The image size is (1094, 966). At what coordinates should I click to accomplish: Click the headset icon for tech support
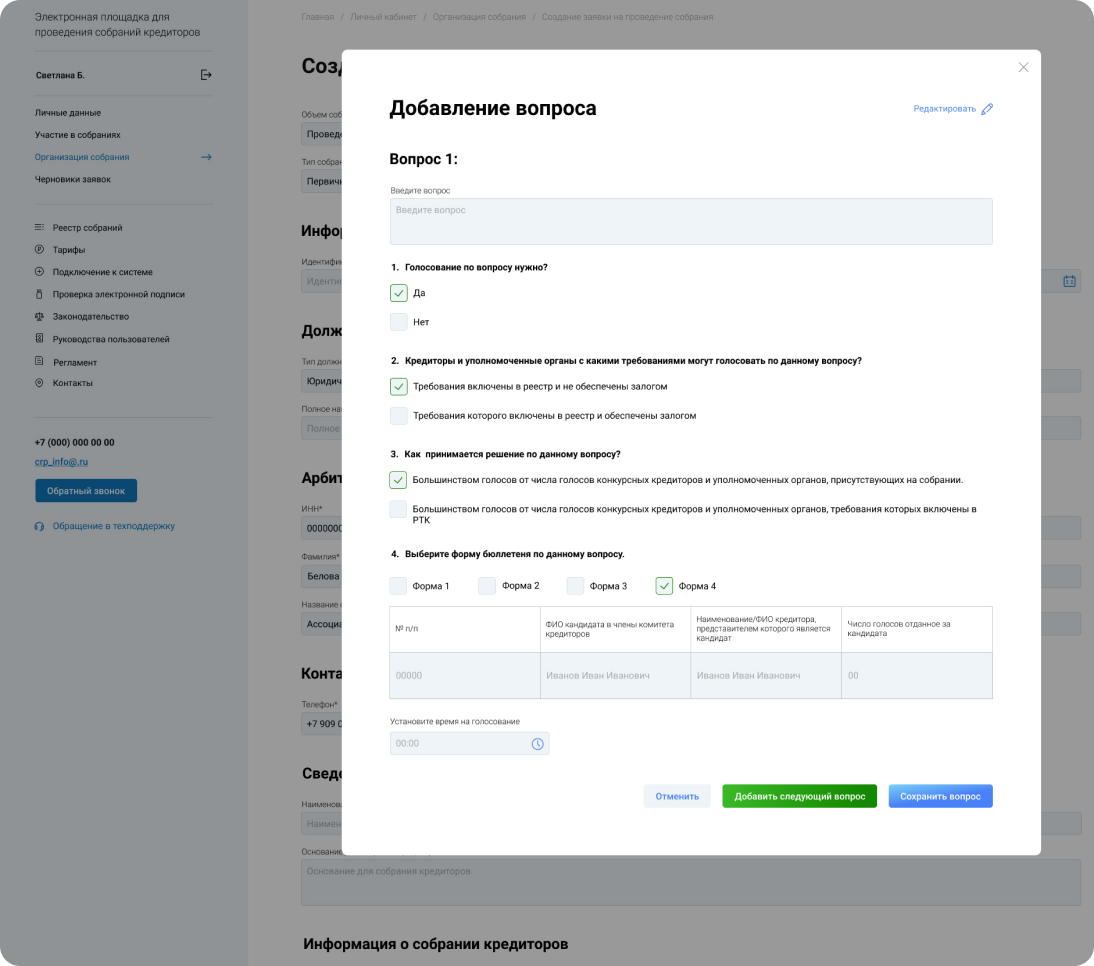(x=40, y=526)
